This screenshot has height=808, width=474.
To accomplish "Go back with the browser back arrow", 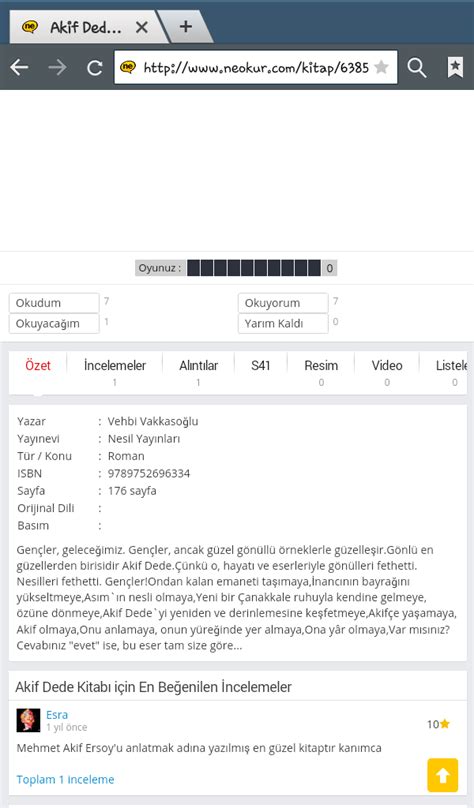I will [x=20, y=67].
